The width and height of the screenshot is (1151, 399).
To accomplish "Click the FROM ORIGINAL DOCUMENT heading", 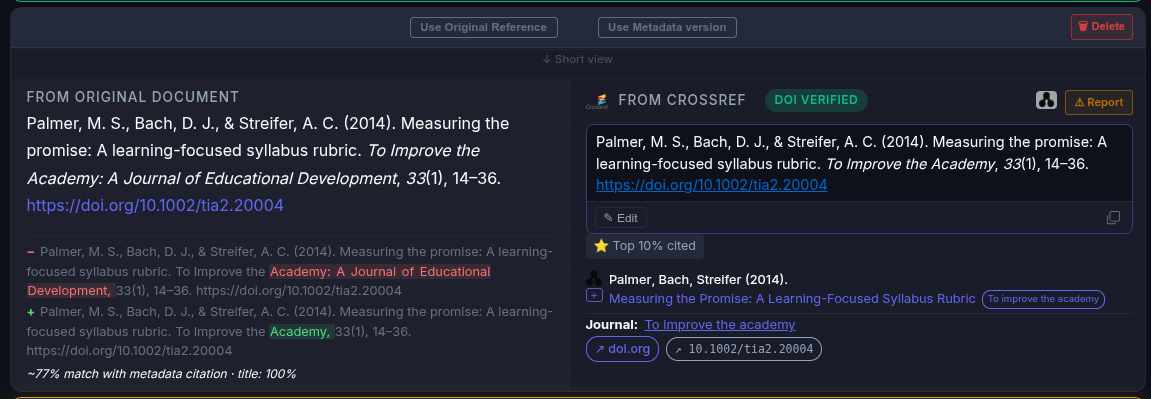I will coord(133,97).
